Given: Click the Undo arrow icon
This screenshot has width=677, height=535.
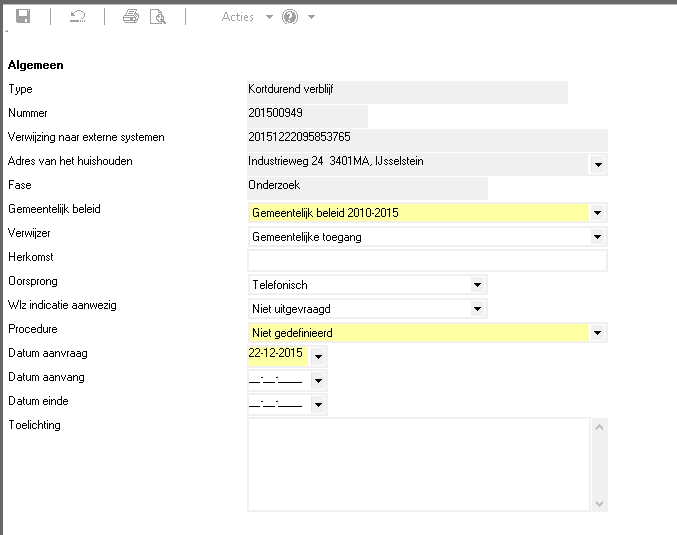Looking at the screenshot, I should point(77,17).
